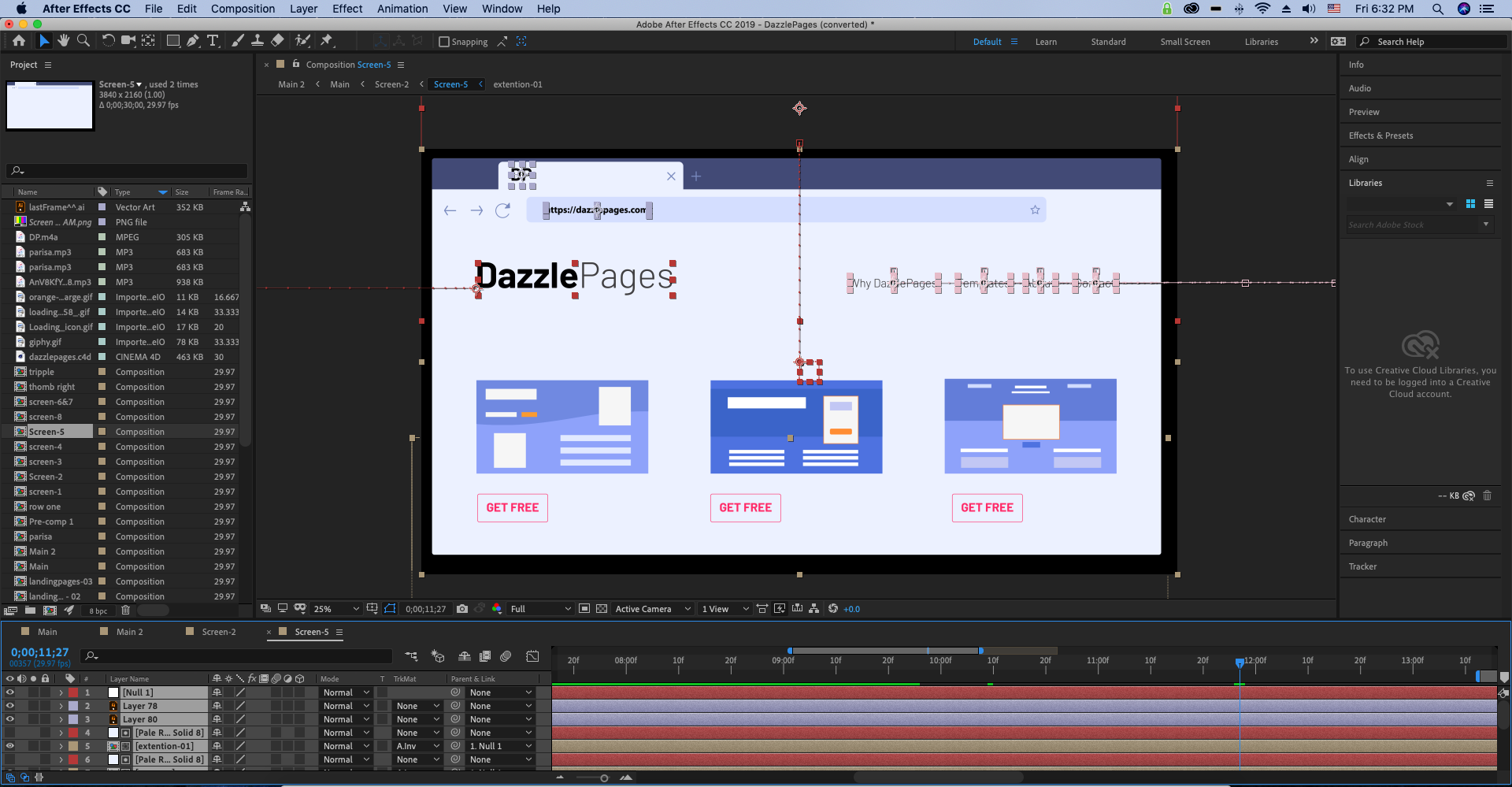Create a new folder in Project panel
Viewport: 1512px width, 787px height.
click(x=30, y=611)
